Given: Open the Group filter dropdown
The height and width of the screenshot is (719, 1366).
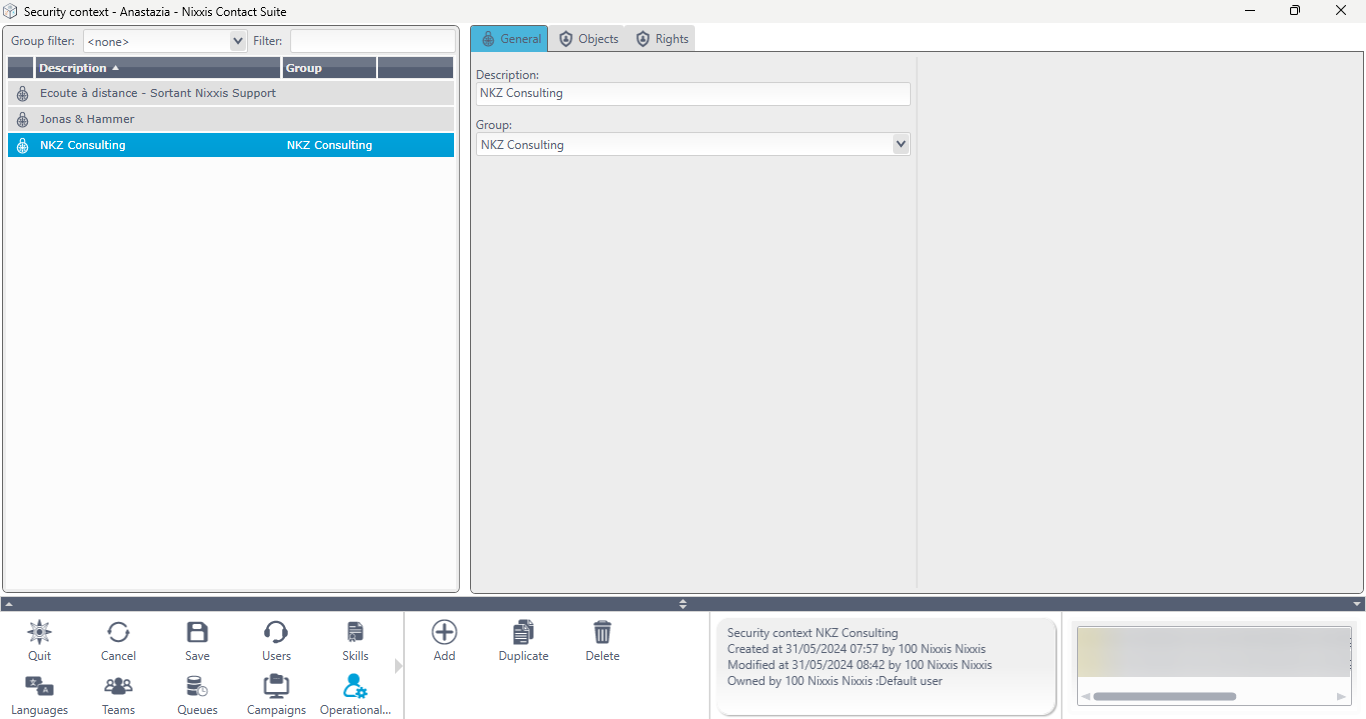Looking at the screenshot, I should (238, 41).
